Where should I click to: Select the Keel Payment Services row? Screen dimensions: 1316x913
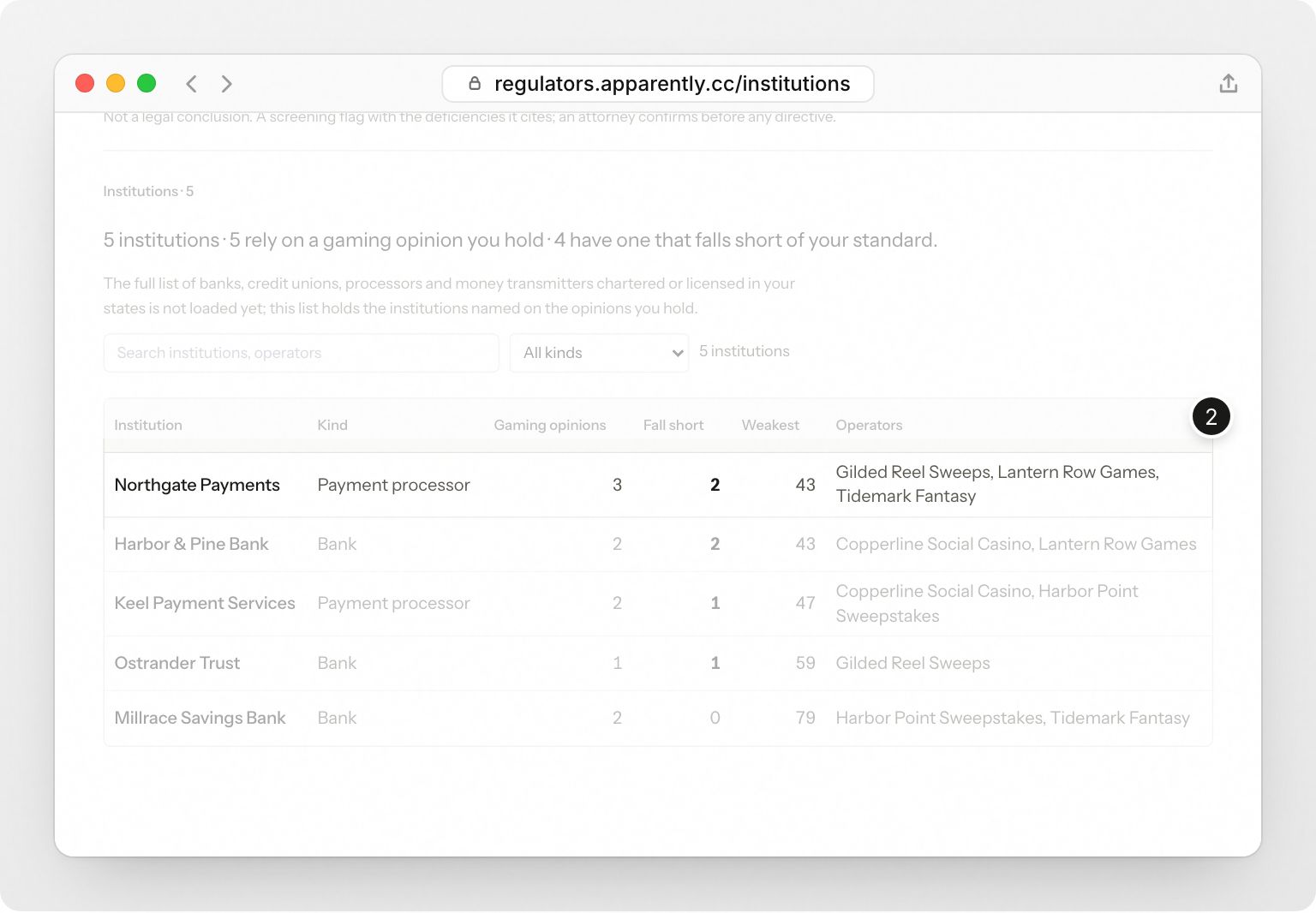click(x=658, y=604)
